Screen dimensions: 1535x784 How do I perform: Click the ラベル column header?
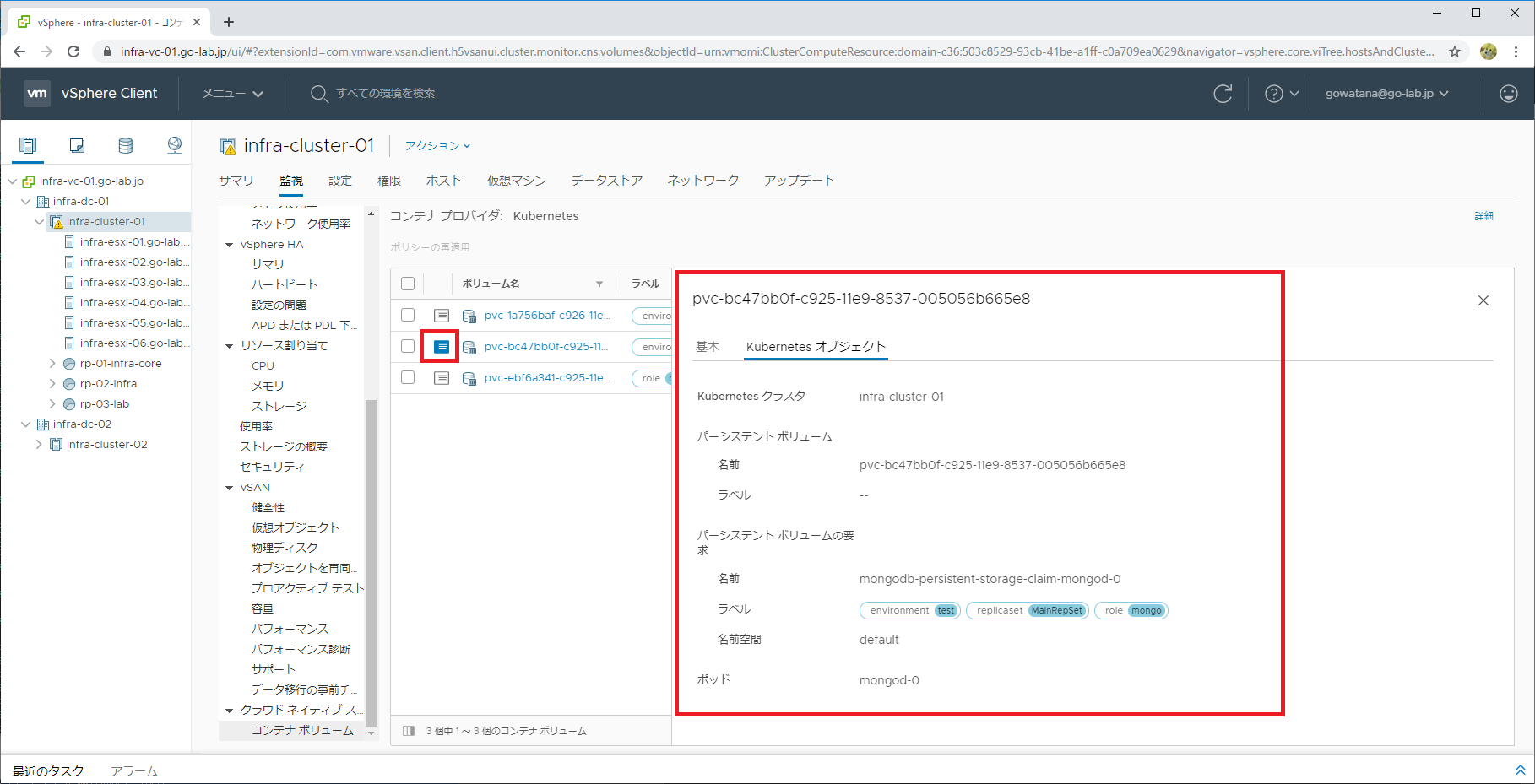click(x=646, y=284)
